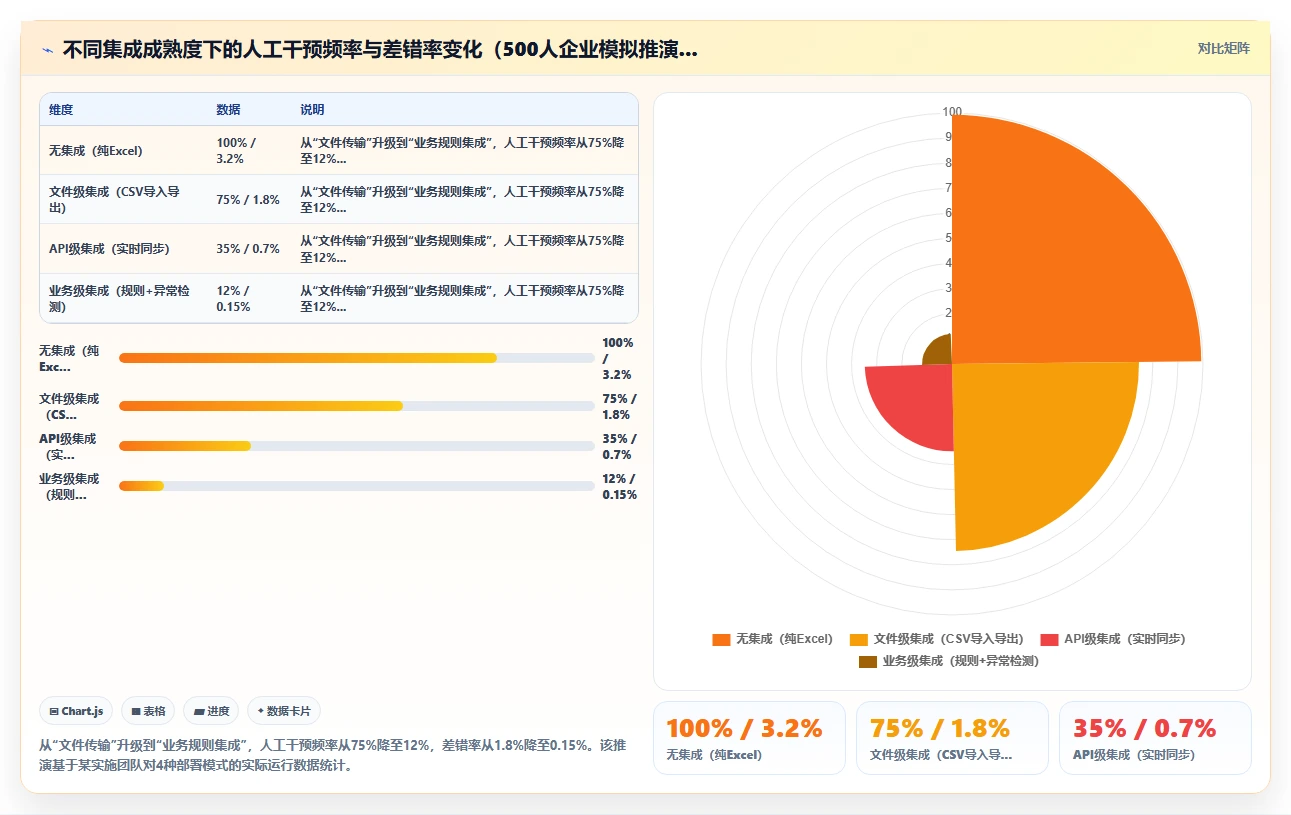This screenshot has width=1291, height=815.
Task: Open the 75% / 1.8% data card
Action: coord(952,738)
